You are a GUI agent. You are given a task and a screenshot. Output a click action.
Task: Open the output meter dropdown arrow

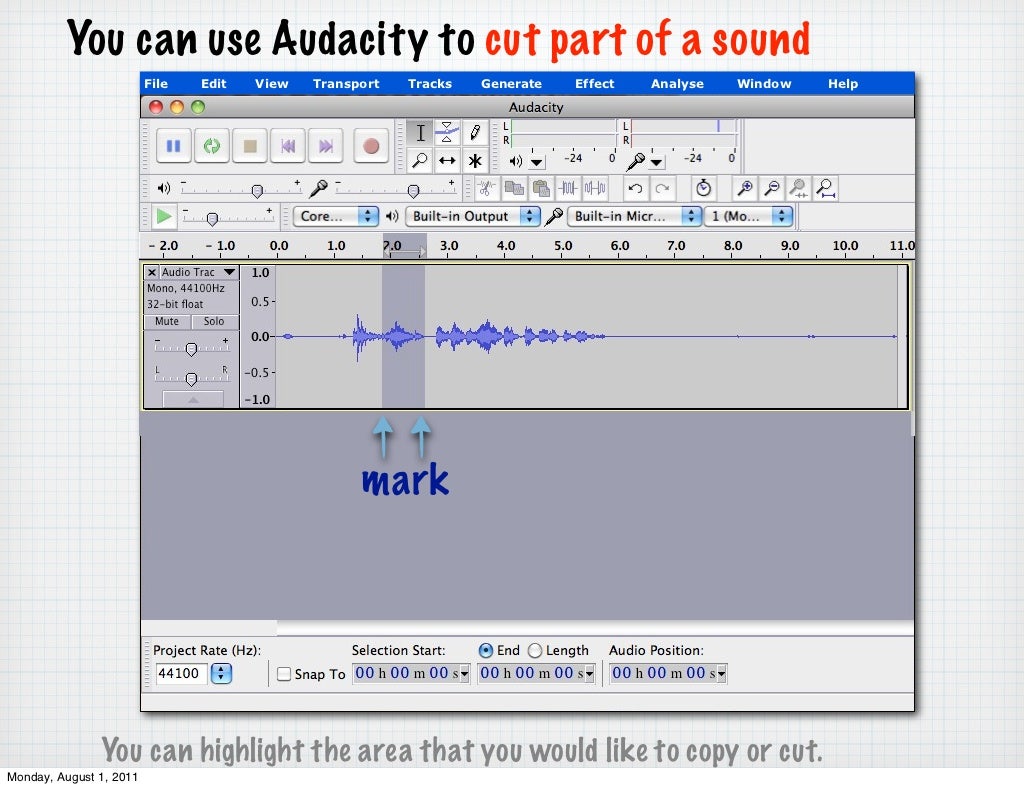pyautogui.click(x=537, y=161)
